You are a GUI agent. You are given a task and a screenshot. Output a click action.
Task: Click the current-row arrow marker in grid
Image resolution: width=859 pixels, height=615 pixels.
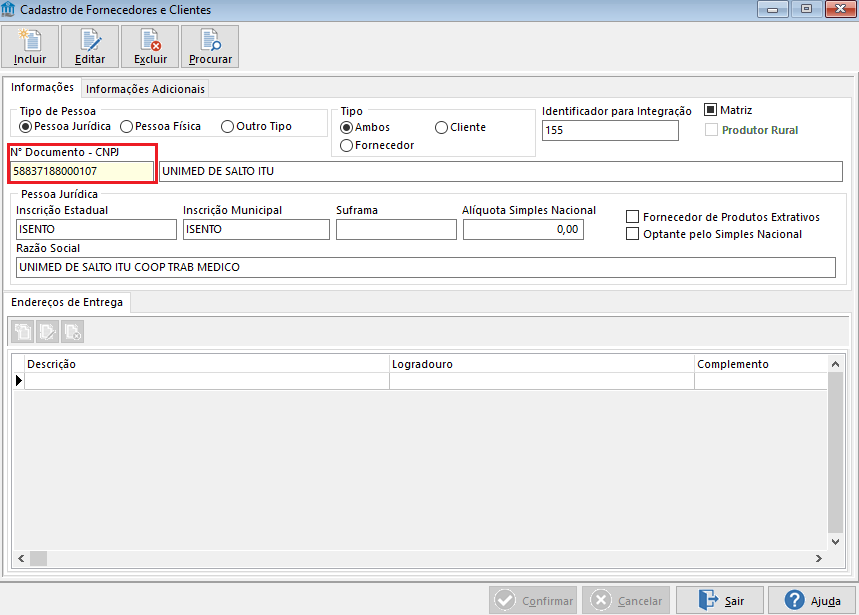pyautogui.click(x=19, y=380)
